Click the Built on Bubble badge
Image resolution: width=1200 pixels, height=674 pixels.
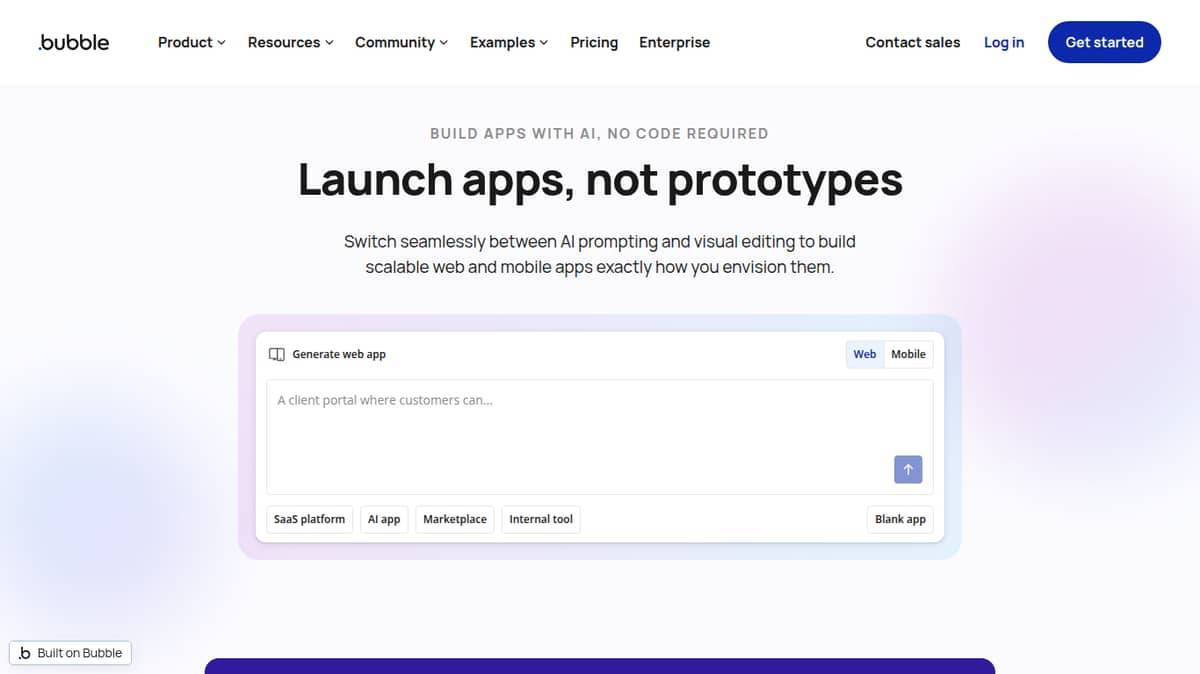point(70,653)
